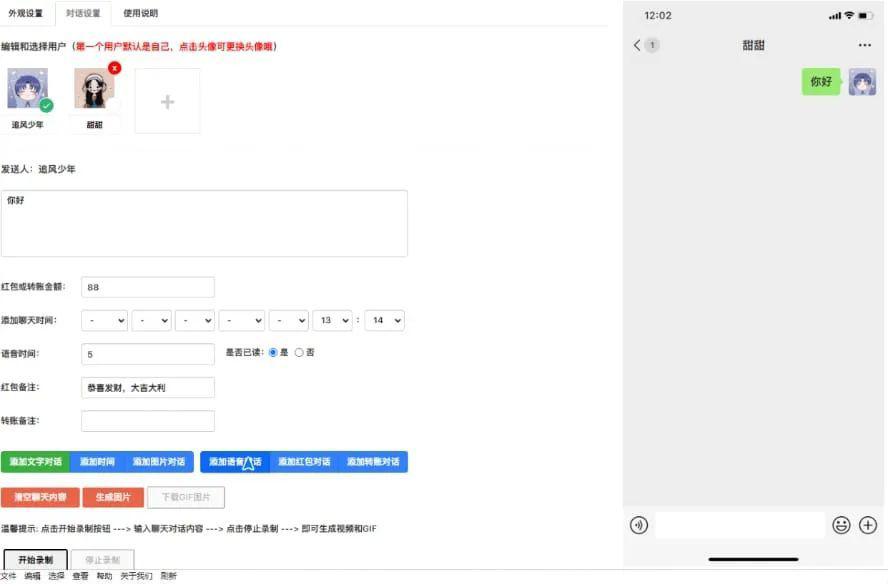Screen dimensions: 888x584
Task: Click the back arrow in the chat preview header
Action: [x=638, y=45]
